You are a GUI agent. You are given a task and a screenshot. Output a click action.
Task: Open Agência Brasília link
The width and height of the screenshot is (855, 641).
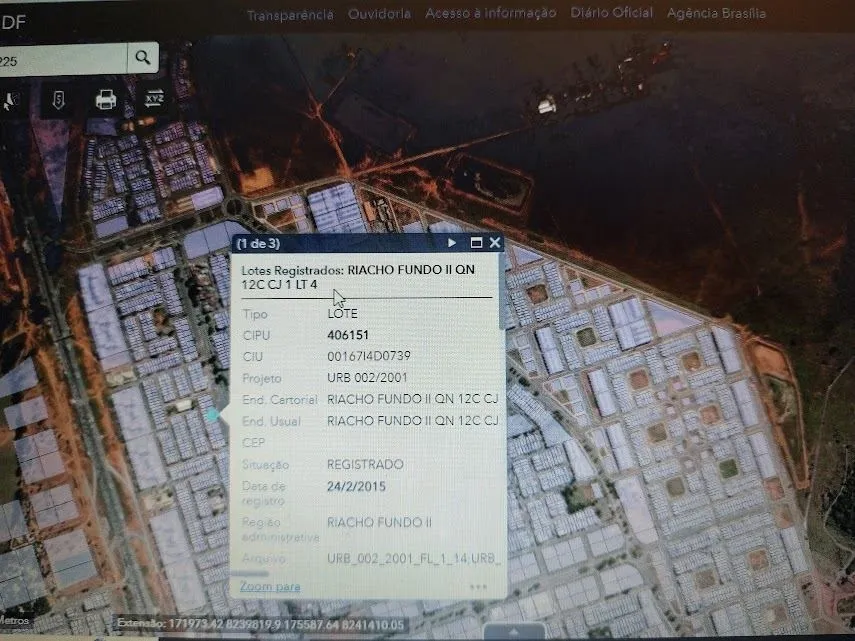pos(716,13)
